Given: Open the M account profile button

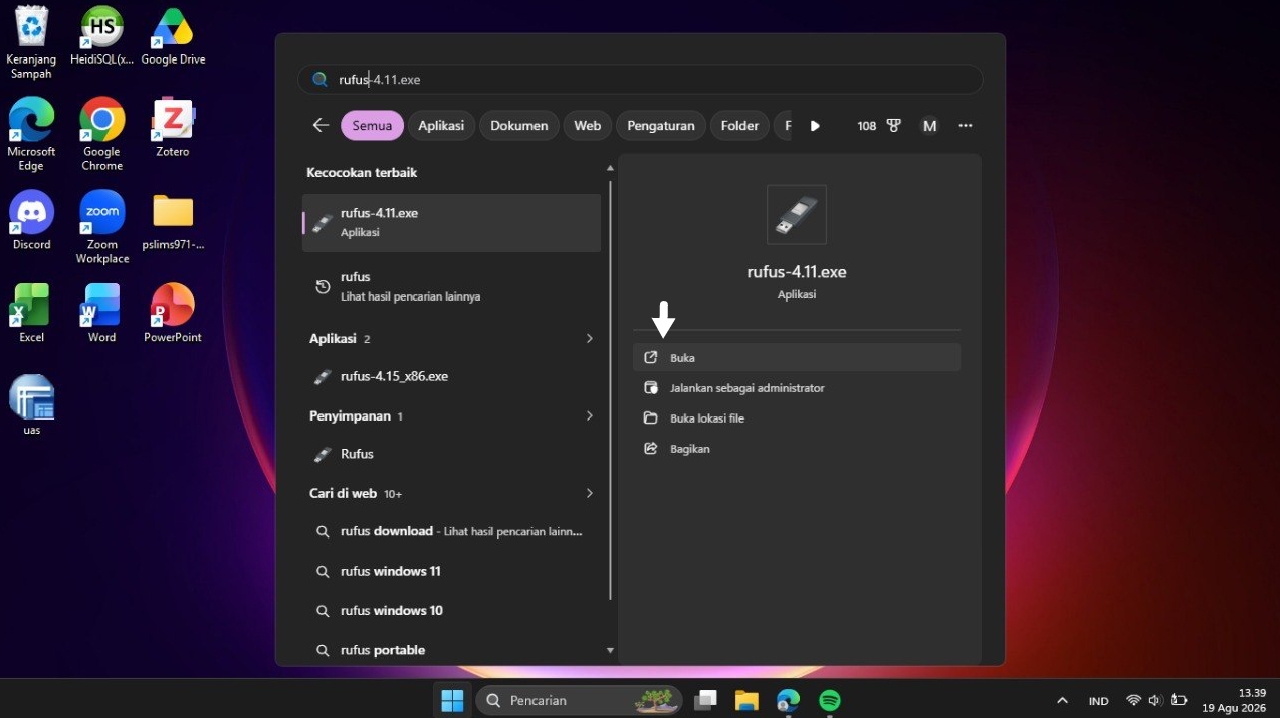Looking at the screenshot, I should (x=930, y=126).
